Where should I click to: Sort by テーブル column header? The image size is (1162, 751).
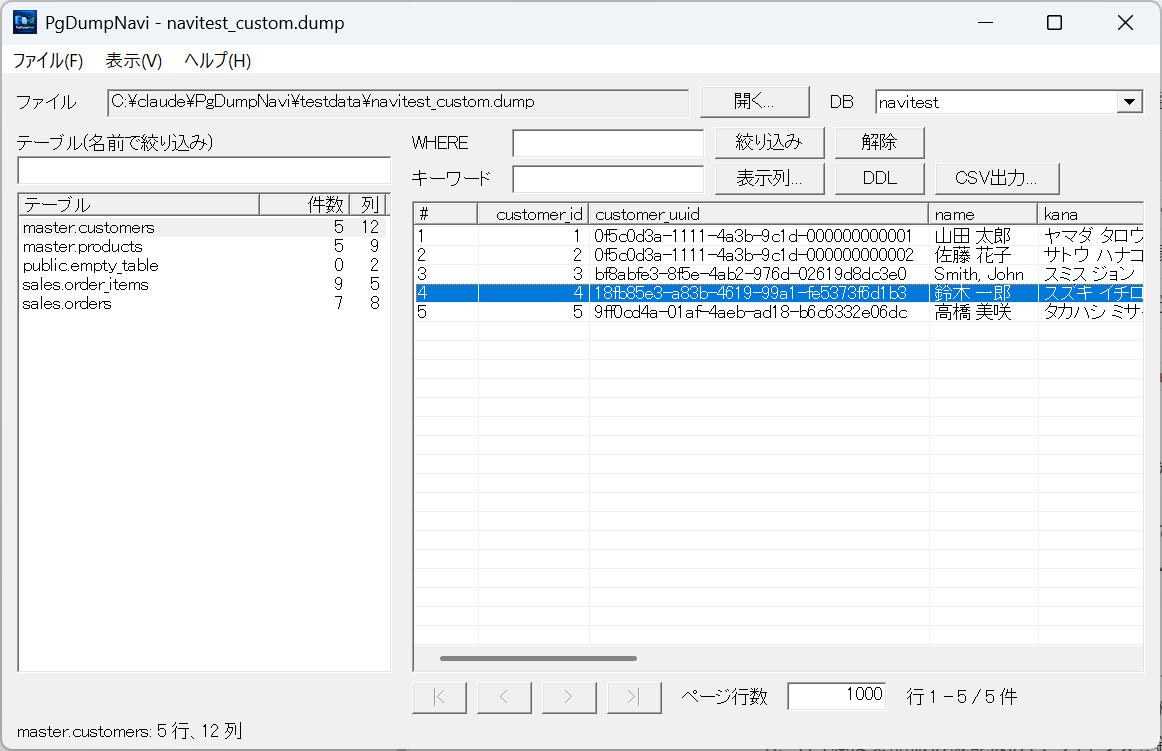(139, 205)
